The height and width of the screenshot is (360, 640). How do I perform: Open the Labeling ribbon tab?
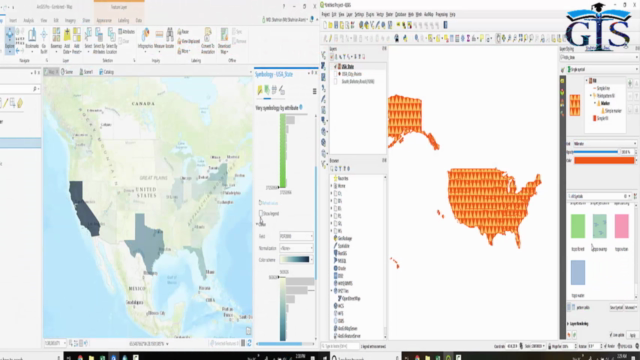point(123,20)
